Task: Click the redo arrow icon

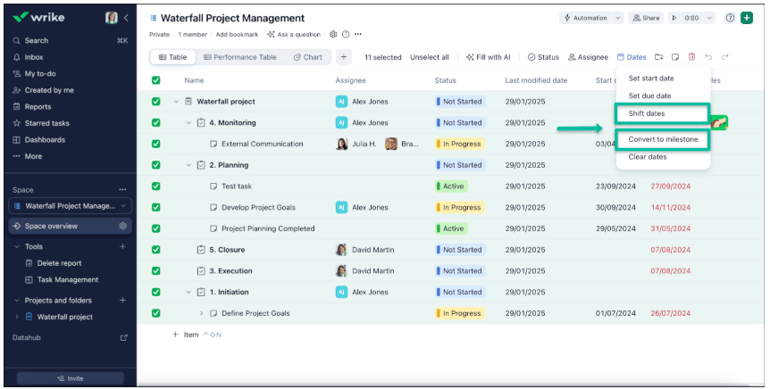Action: tap(725, 57)
